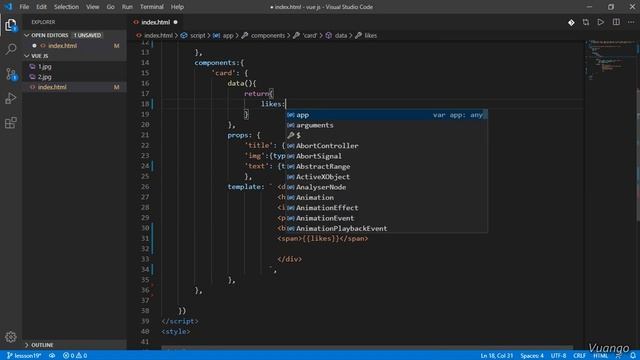Image resolution: width=640 pixels, height=360 pixels.
Task: Open the Extensions view
Action: coord(11,122)
